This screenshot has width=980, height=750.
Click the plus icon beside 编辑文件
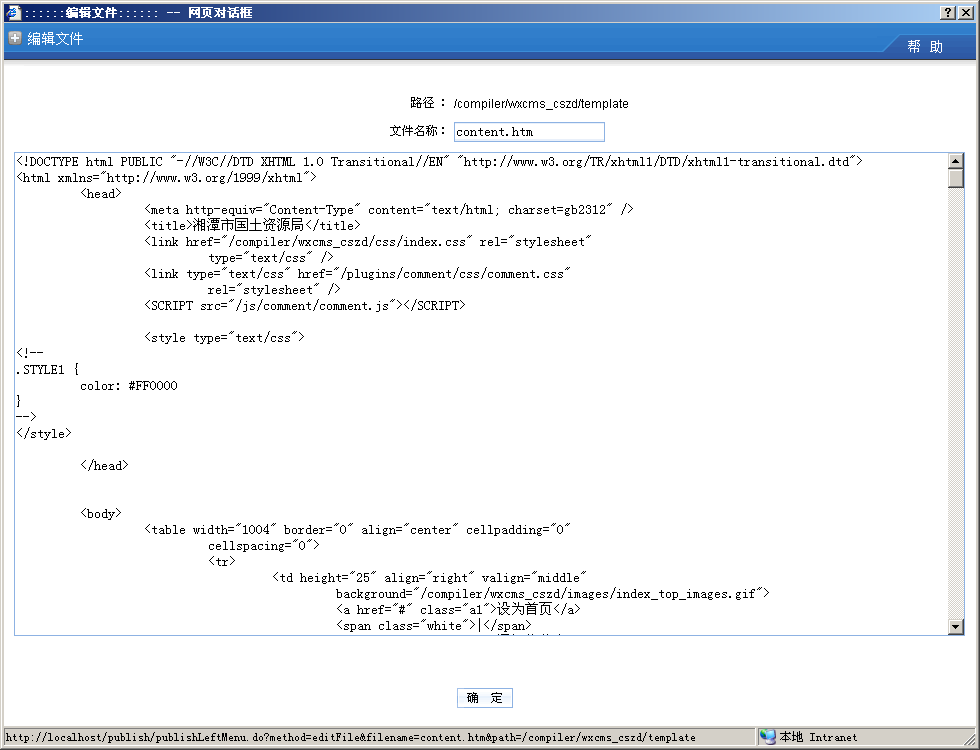coord(15,38)
